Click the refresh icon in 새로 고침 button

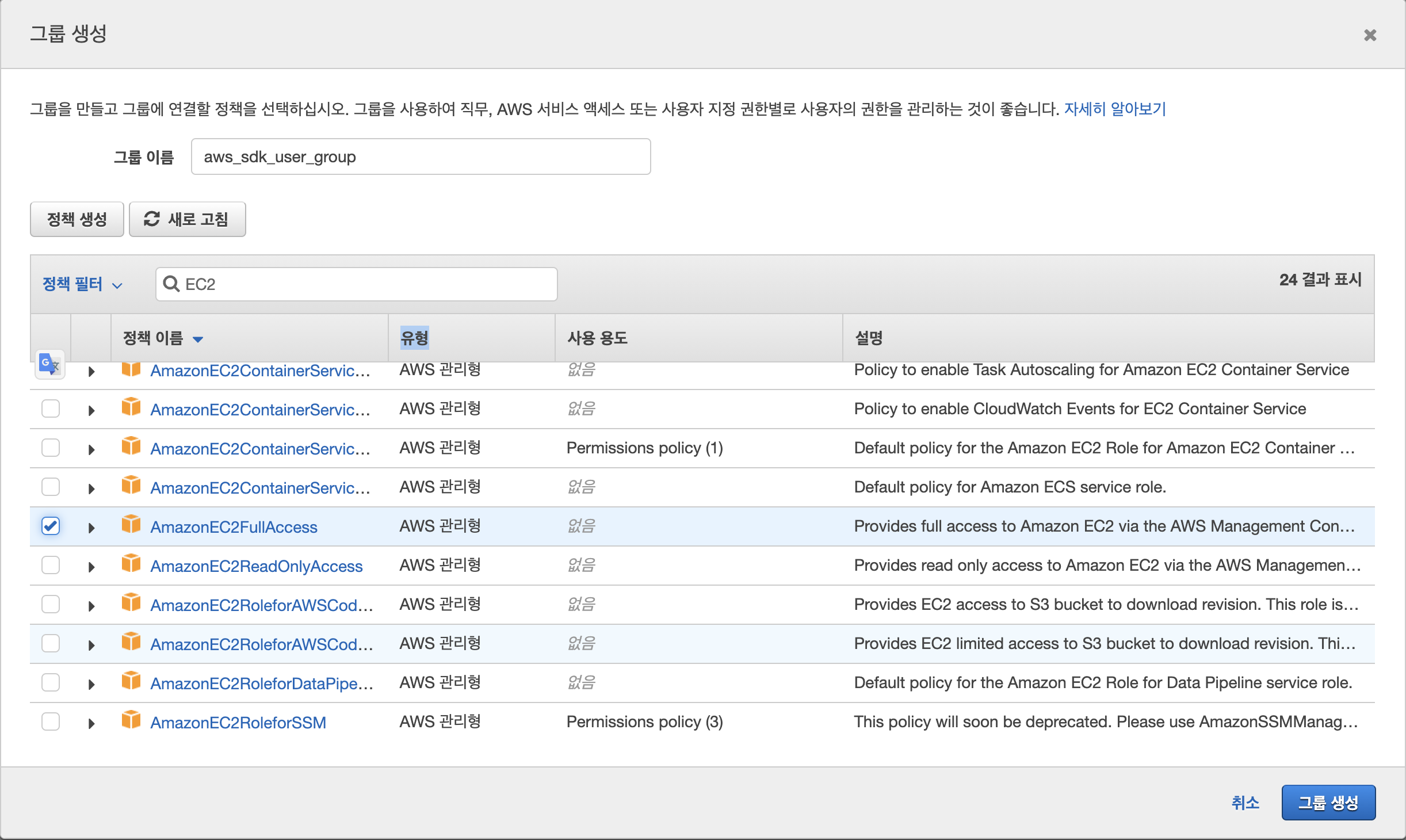pos(151,219)
